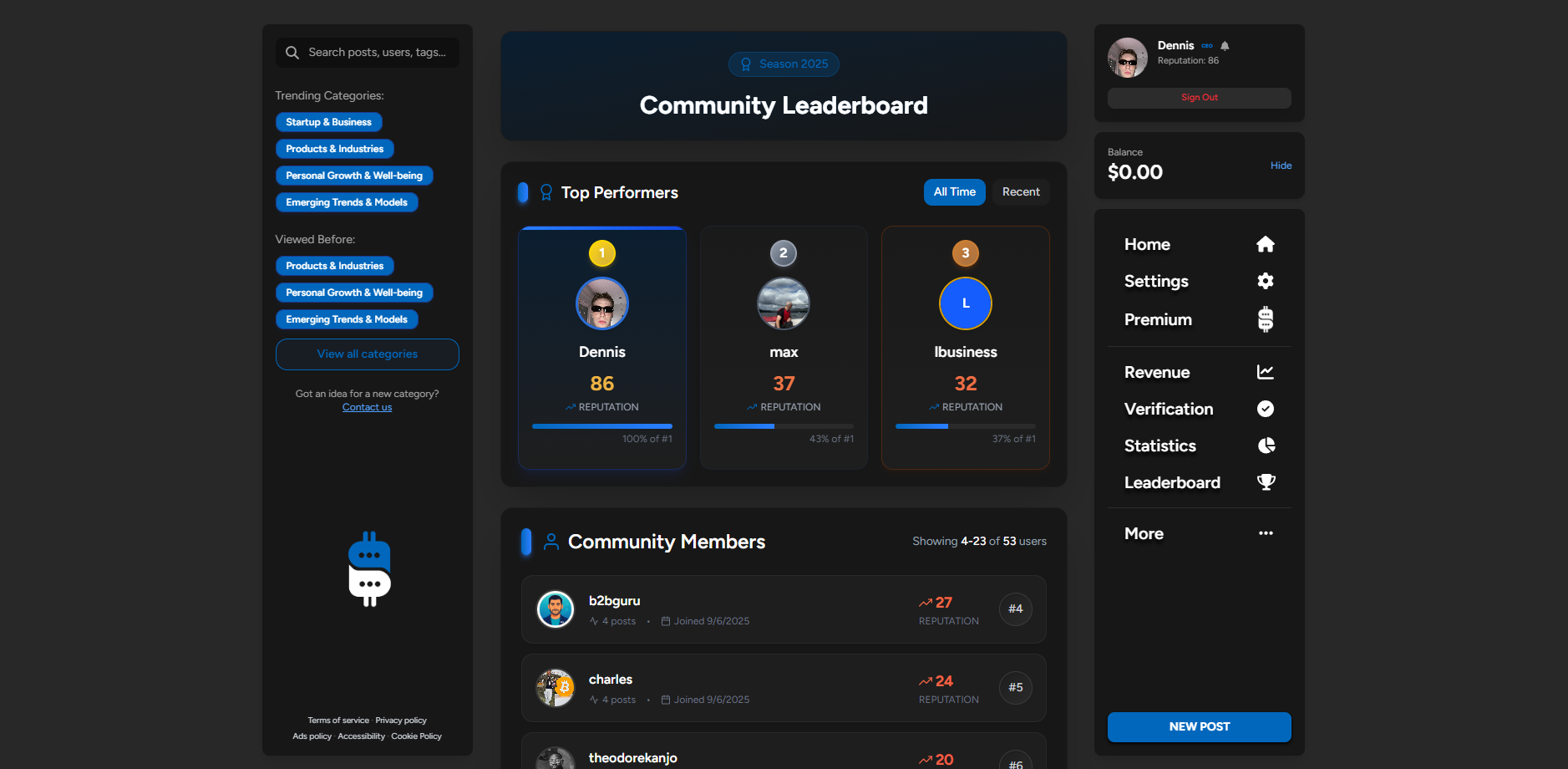
Task: Open Products & Industries under Viewed Before
Action: (335, 266)
